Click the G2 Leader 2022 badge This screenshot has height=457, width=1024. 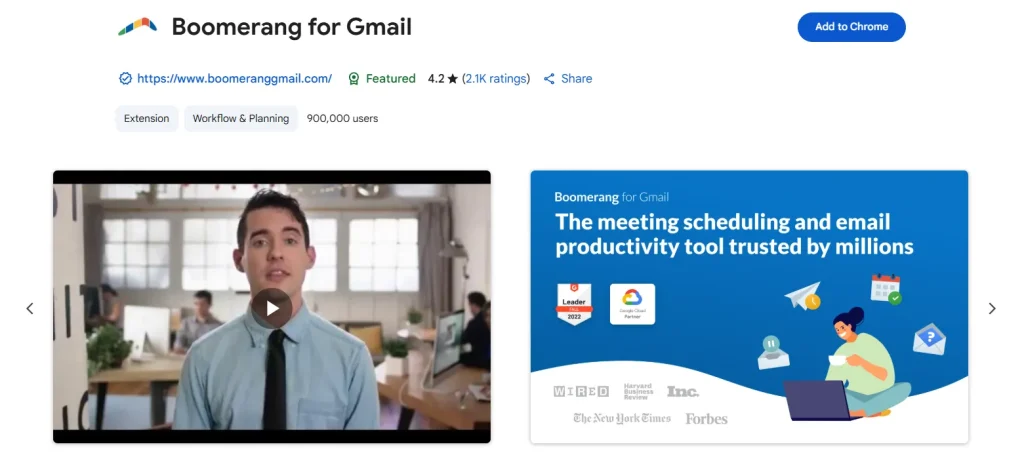574,304
